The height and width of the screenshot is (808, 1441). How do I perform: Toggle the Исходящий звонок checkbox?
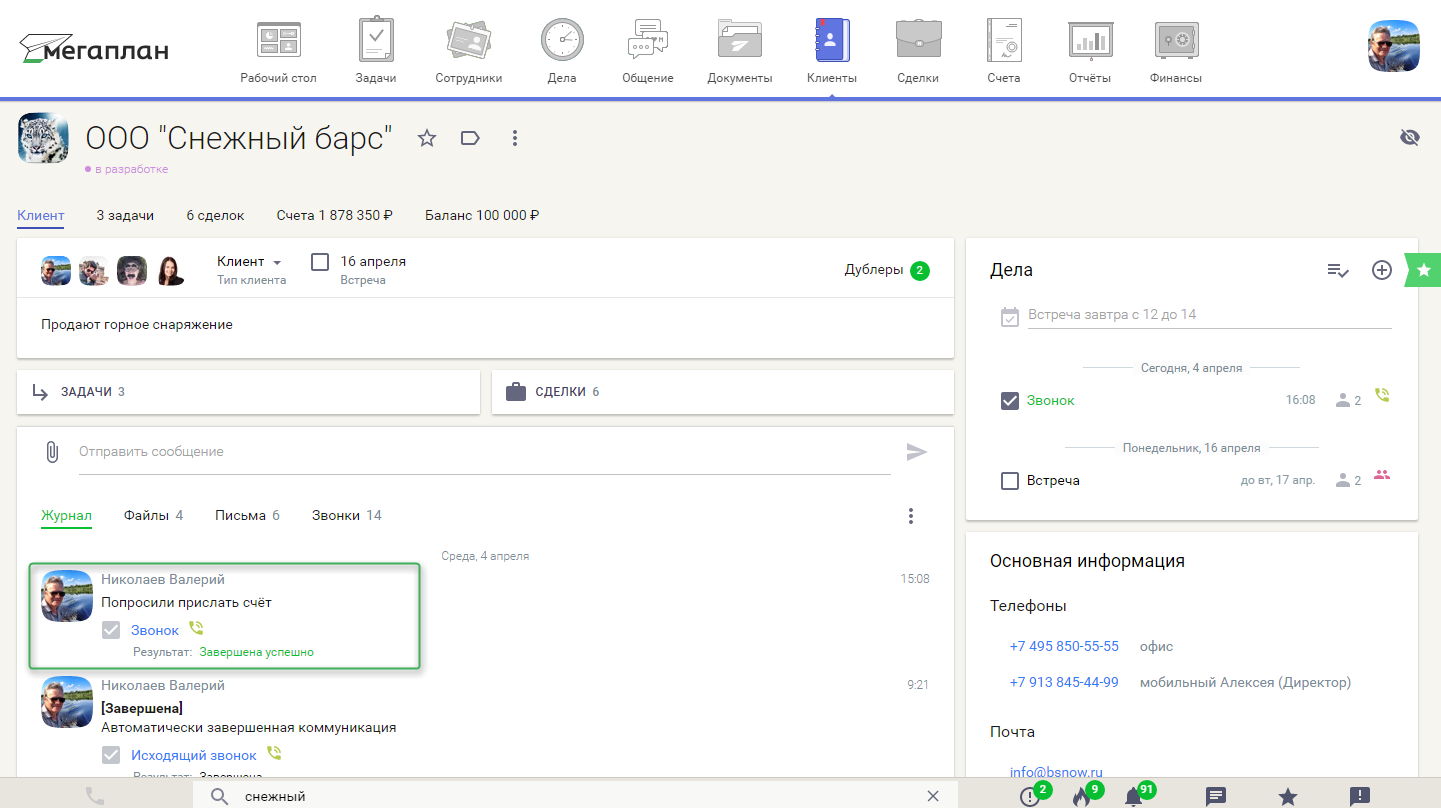(x=112, y=755)
